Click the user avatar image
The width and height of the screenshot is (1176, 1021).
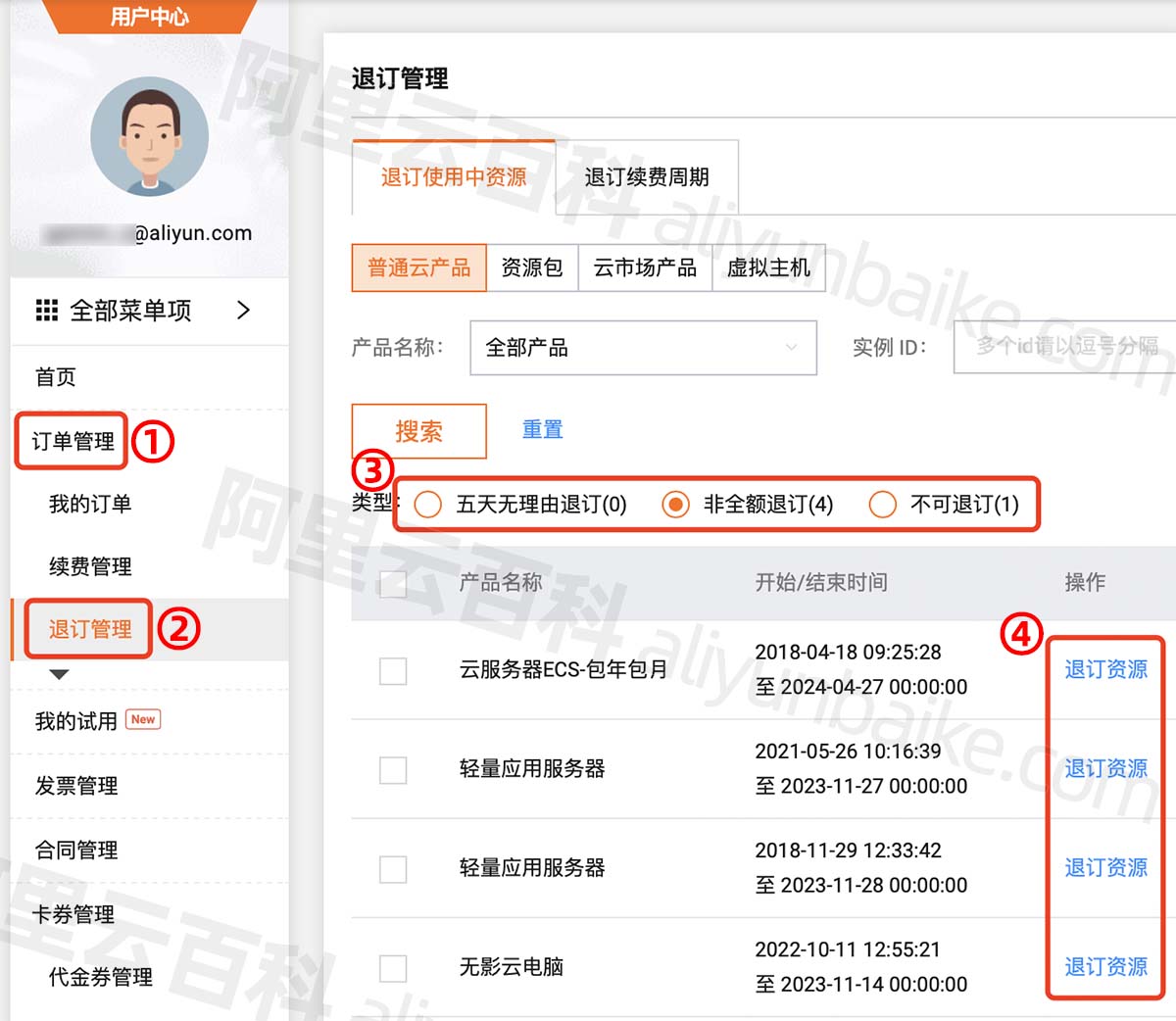pyautogui.click(x=149, y=137)
